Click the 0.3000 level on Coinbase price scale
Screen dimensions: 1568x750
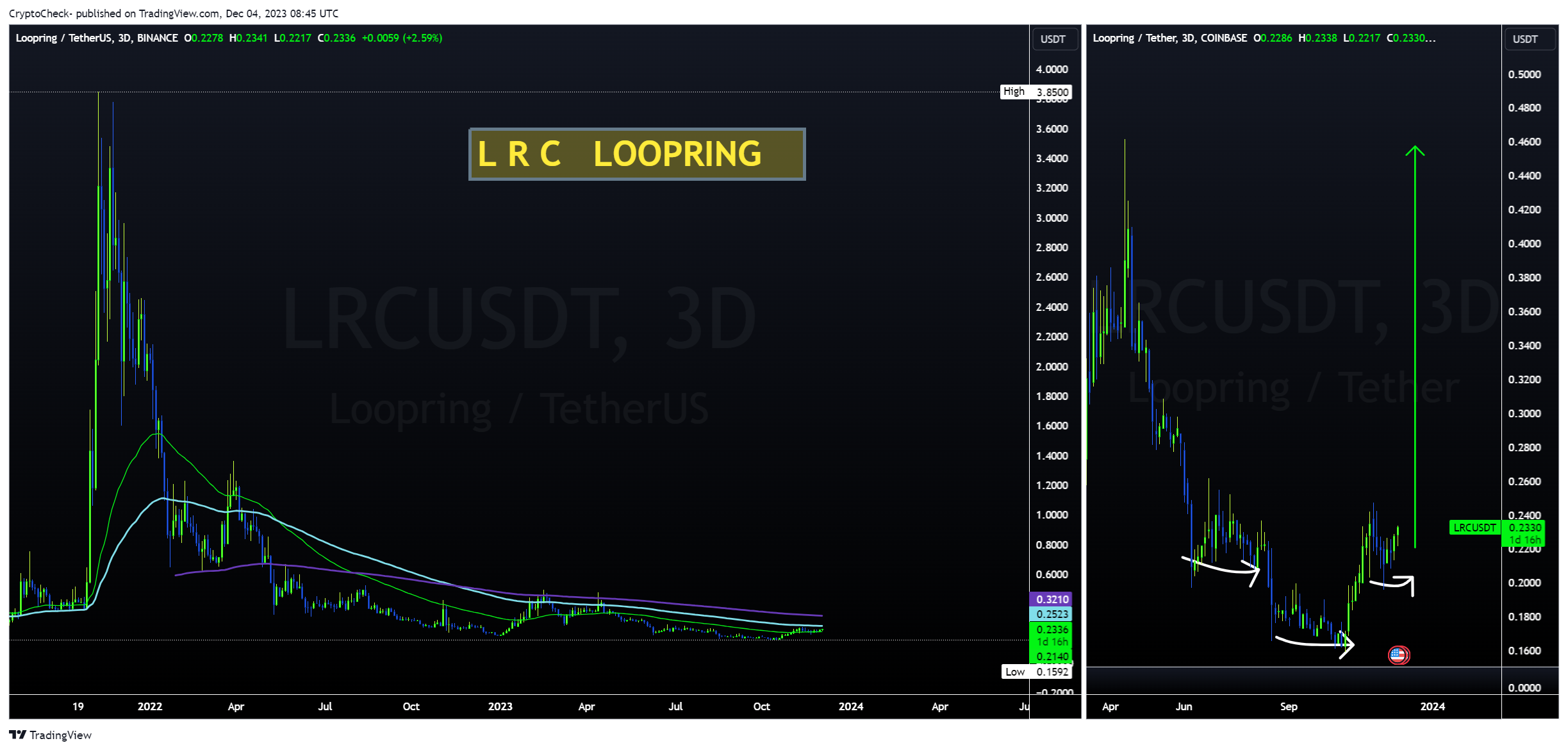click(1524, 413)
